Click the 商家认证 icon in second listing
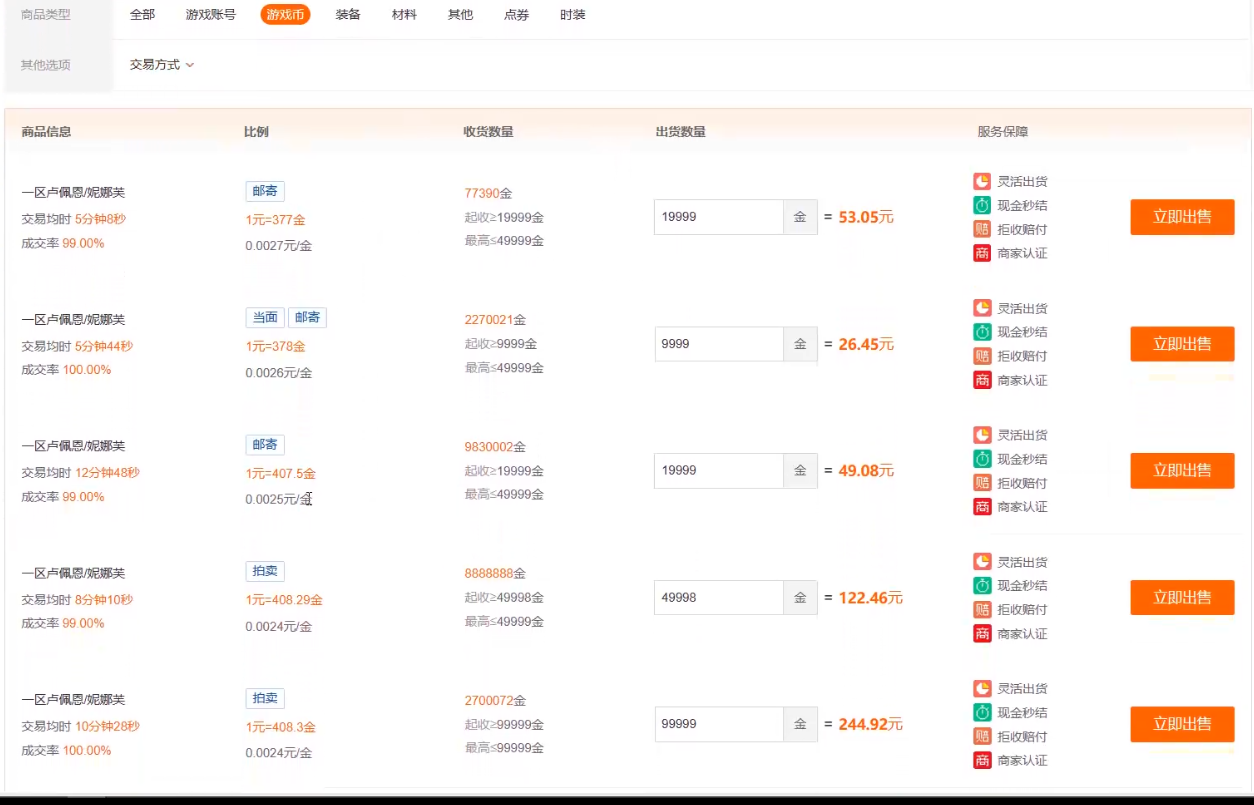The width and height of the screenshot is (1254, 805). pyautogui.click(x=981, y=380)
